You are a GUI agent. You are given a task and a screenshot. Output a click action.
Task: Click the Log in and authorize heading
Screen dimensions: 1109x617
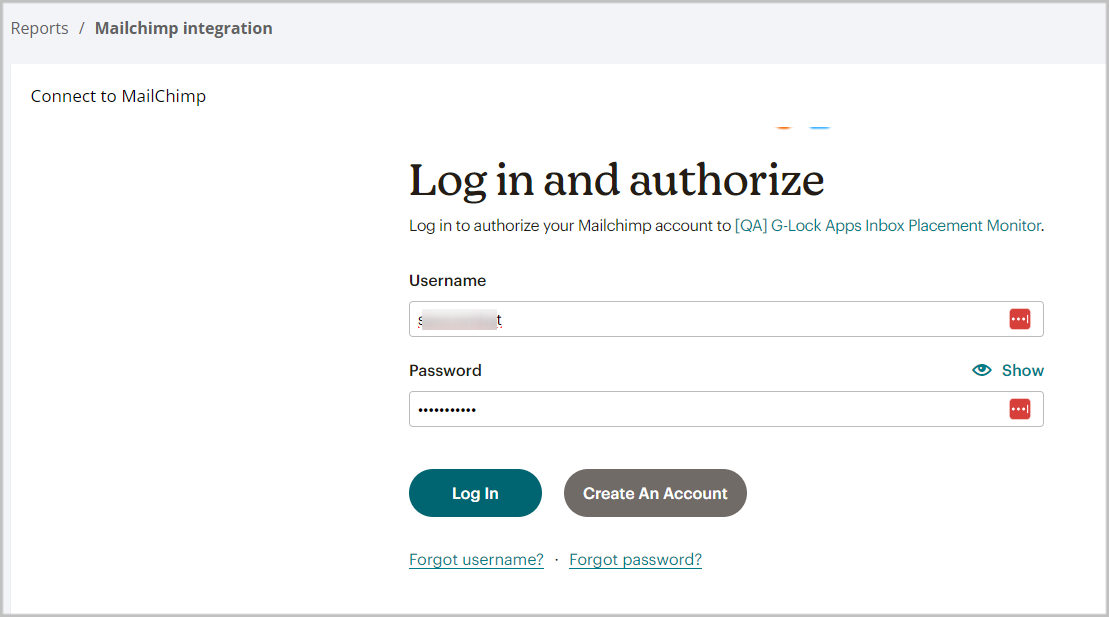tap(616, 180)
